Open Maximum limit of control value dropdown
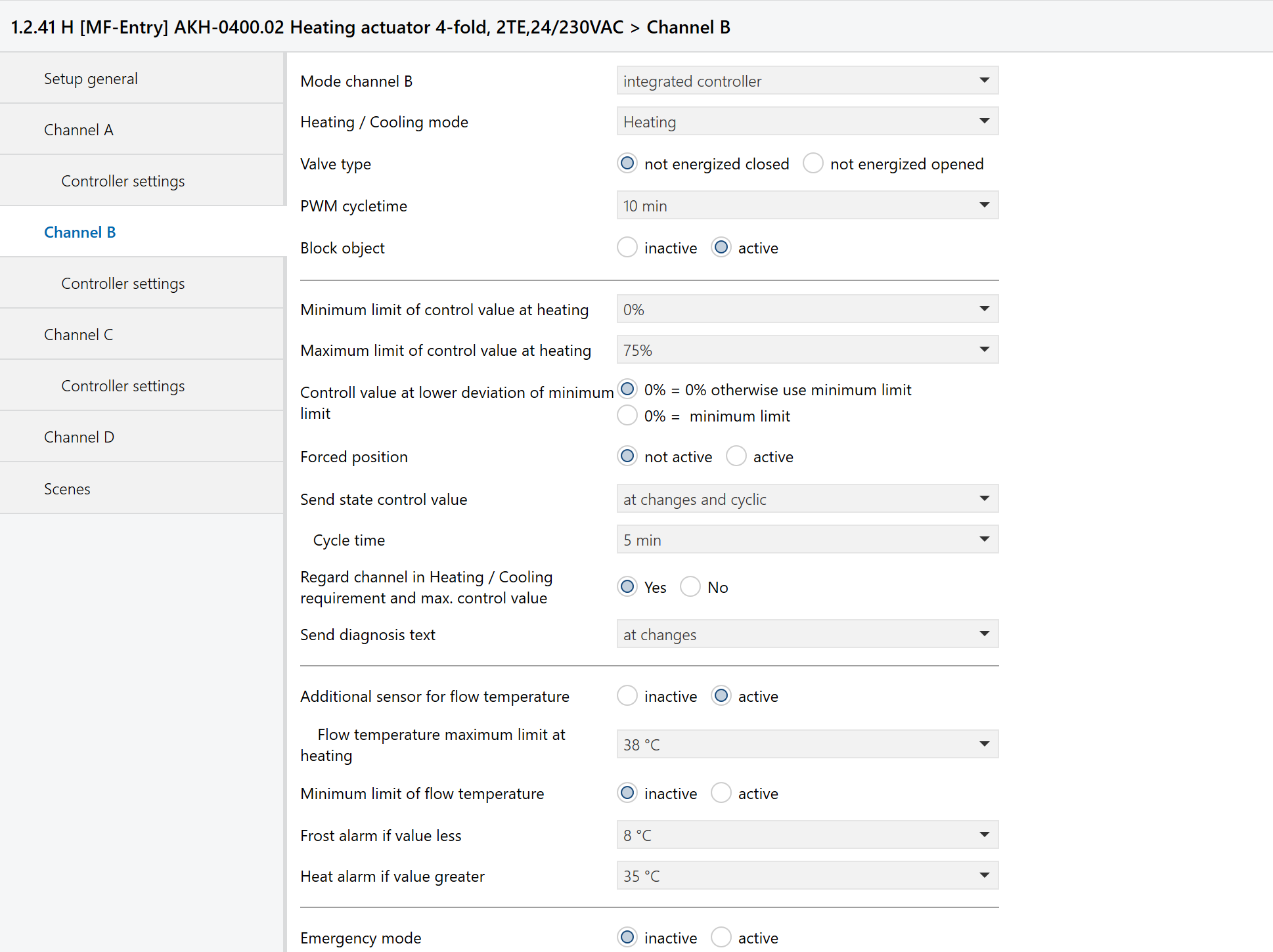 click(x=807, y=350)
